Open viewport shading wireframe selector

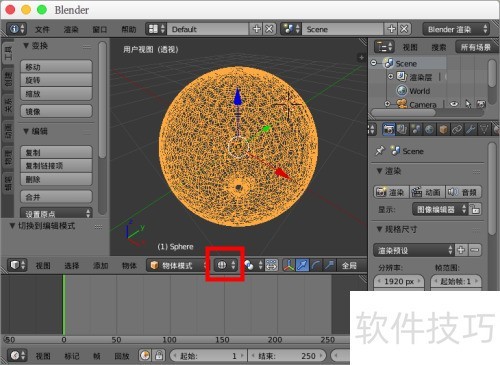click(x=226, y=265)
